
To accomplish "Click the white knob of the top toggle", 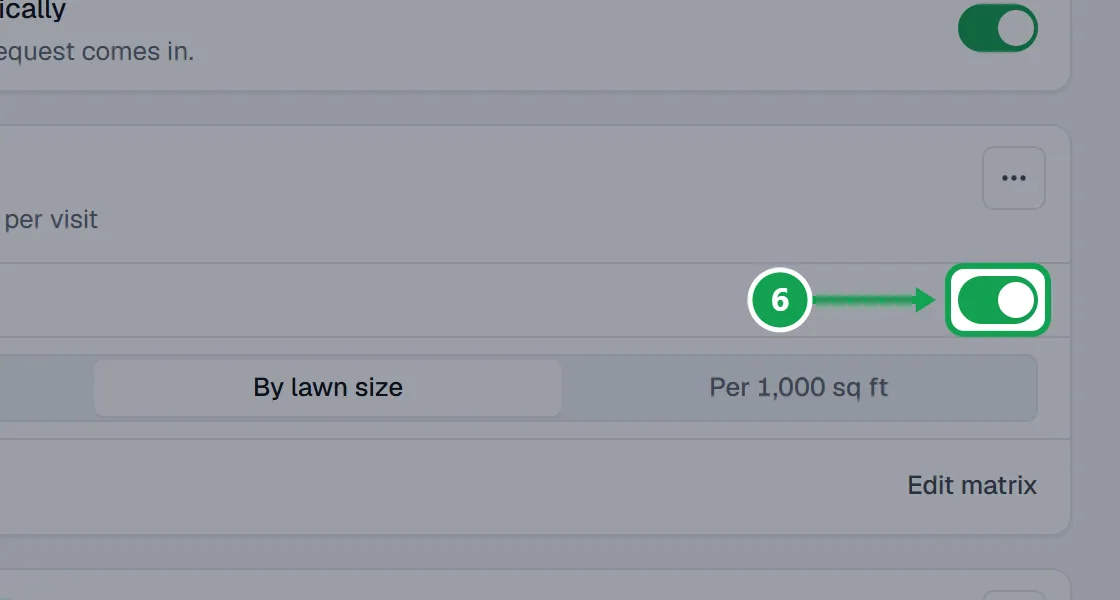I will click(1016, 29).
